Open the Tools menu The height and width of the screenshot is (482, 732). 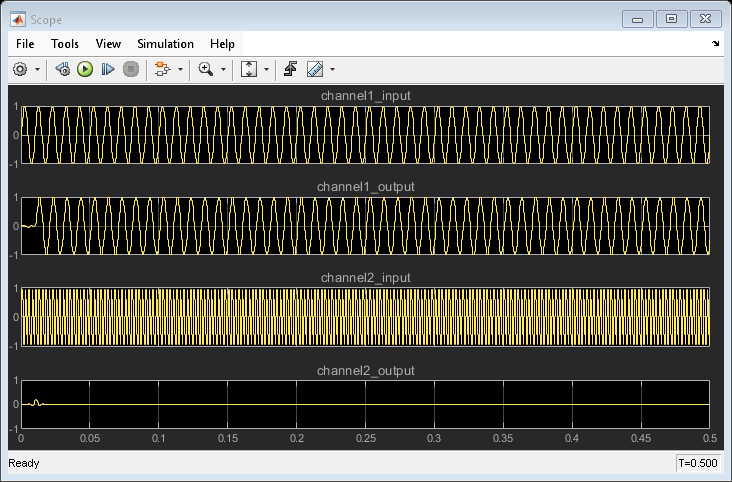coord(65,44)
